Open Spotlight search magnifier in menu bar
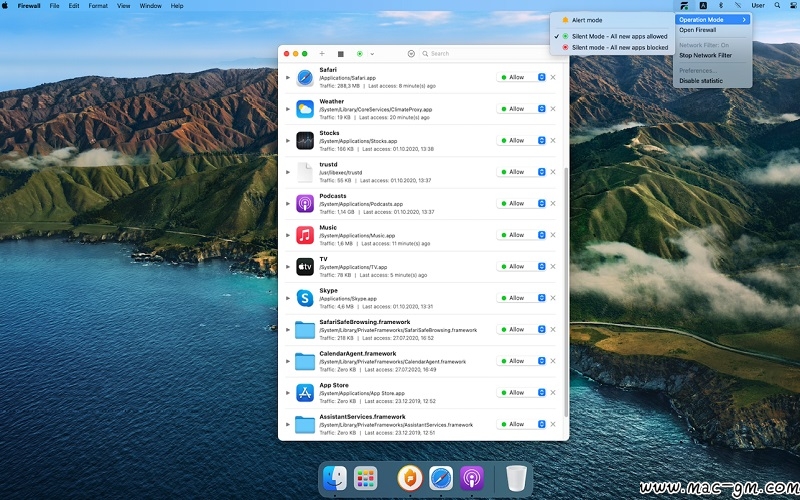 pyautogui.click(x=777, y=6)
